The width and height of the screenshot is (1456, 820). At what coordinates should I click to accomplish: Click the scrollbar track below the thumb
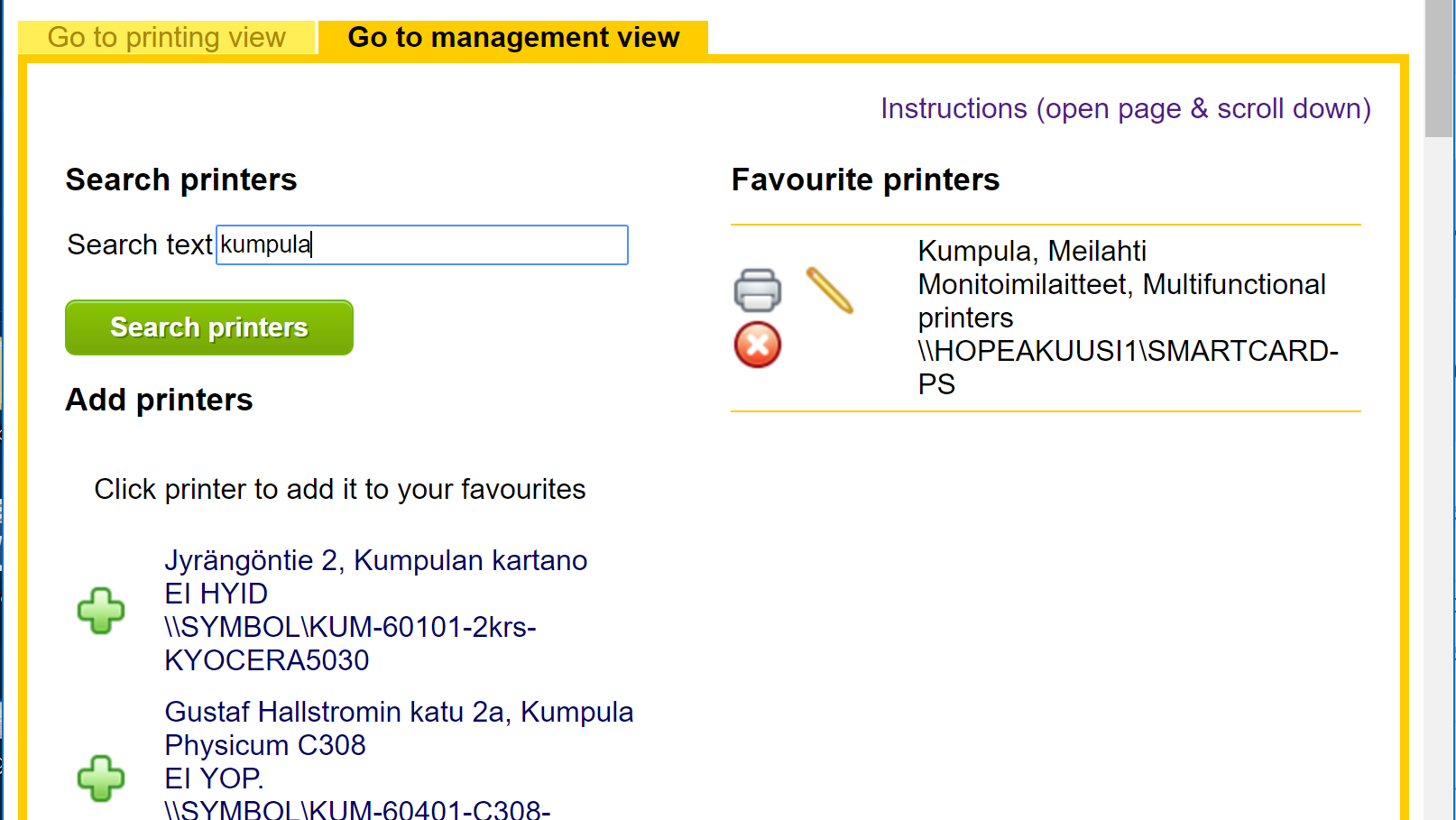click(x=1439, y=478)
